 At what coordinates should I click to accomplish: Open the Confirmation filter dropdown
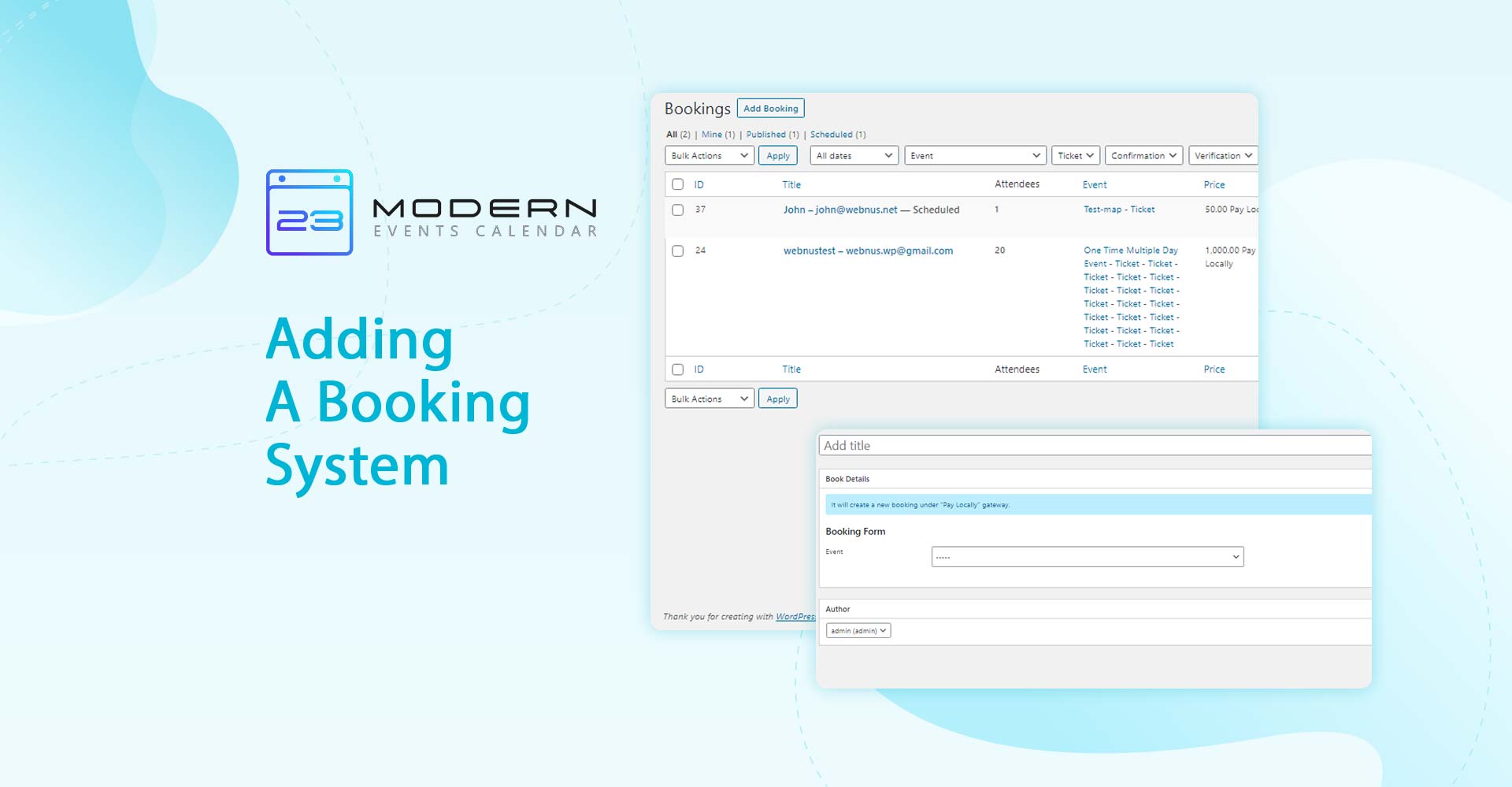[x=1143, y=156]
